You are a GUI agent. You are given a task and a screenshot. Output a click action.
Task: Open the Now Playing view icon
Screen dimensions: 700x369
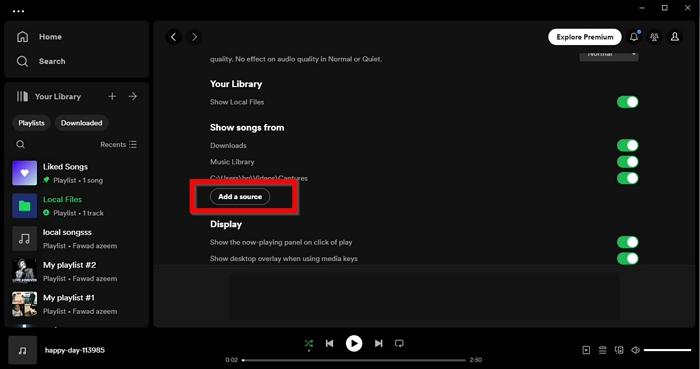586,350
